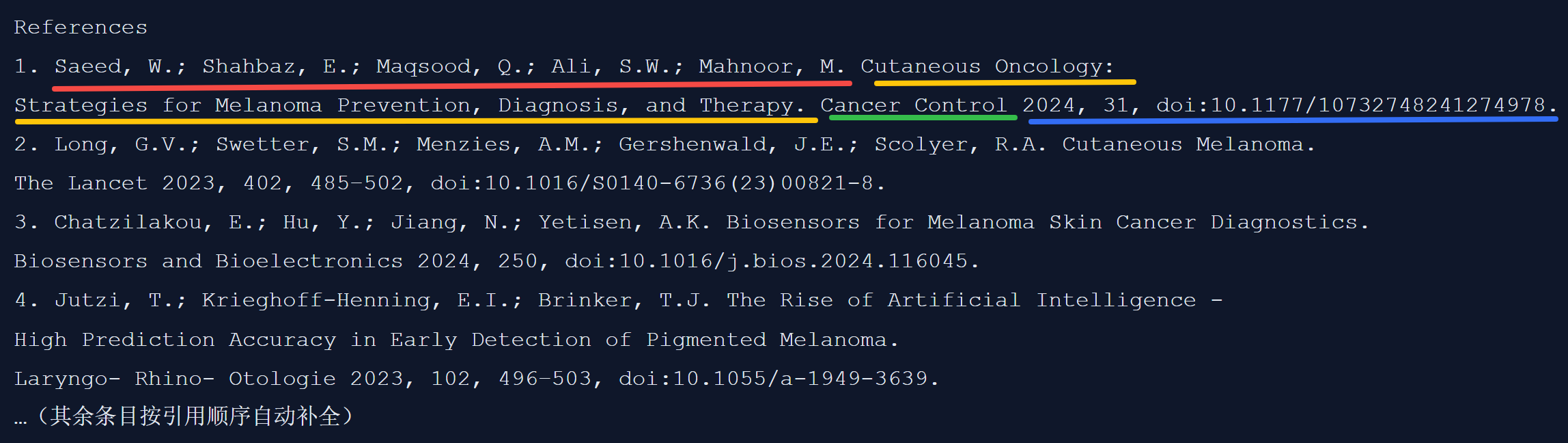Viewport: 1568px width, 443px height.
Task: Click the DOI 10.1055/a-1949-3639
Action: [779, 379]
